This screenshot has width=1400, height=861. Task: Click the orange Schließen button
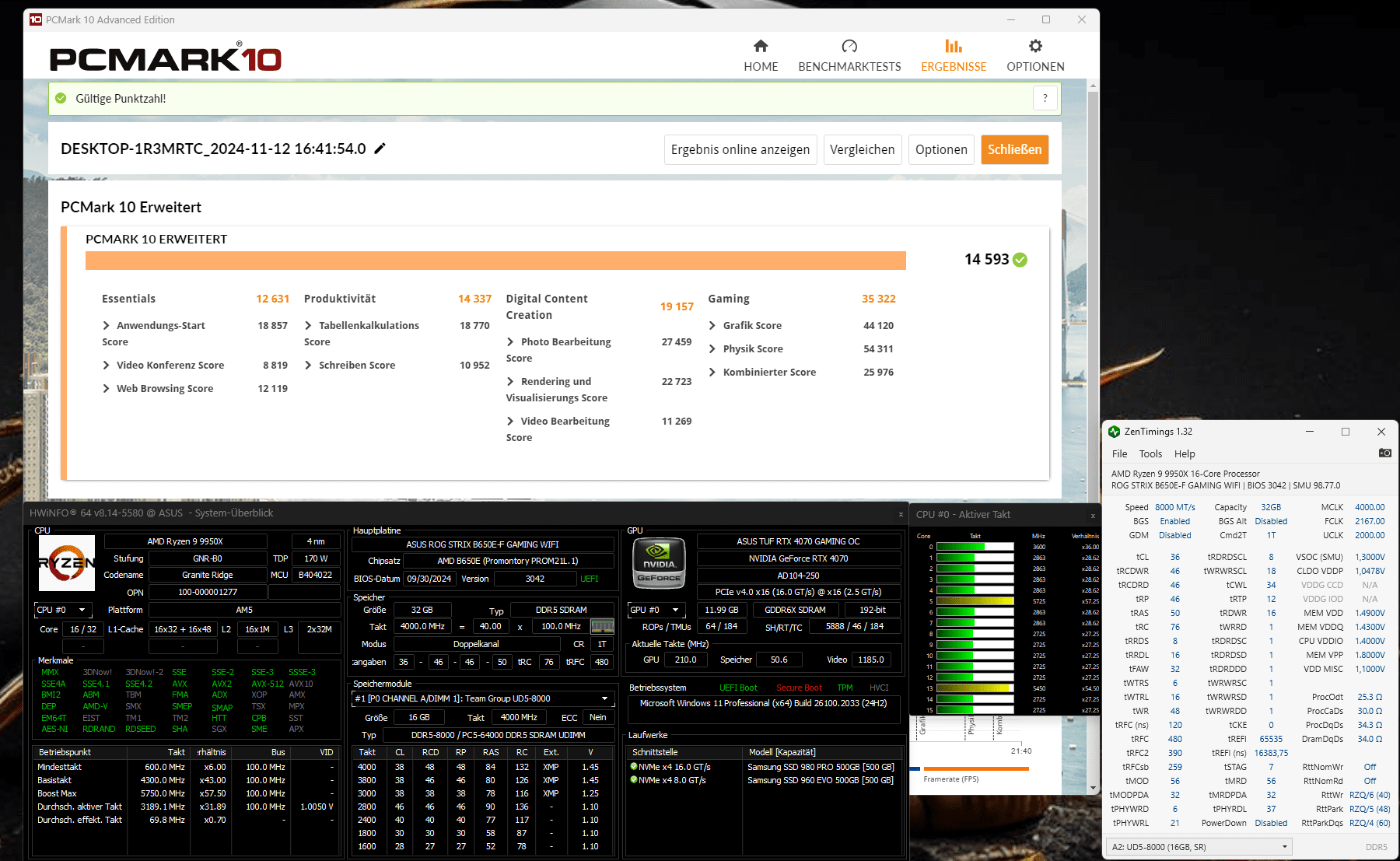coord(1014,149)
